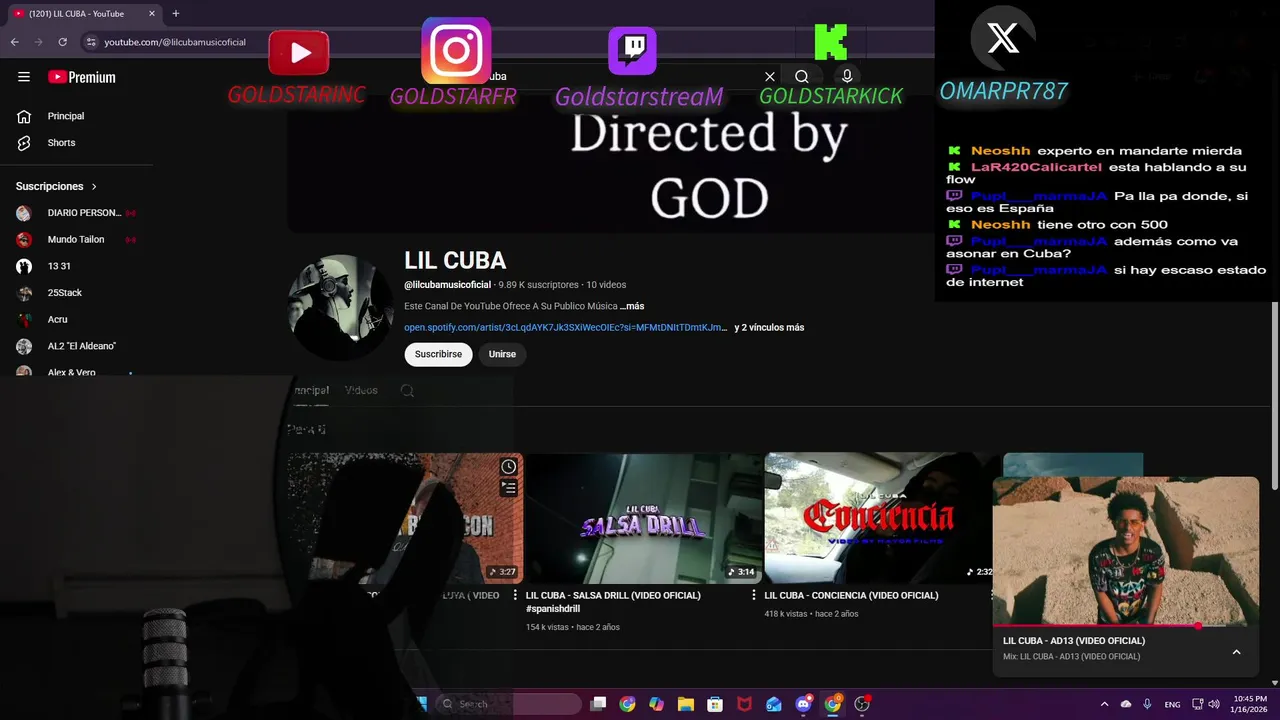Open Conciencia video title link
1280x720 pixels.
(x=851, y=595)
